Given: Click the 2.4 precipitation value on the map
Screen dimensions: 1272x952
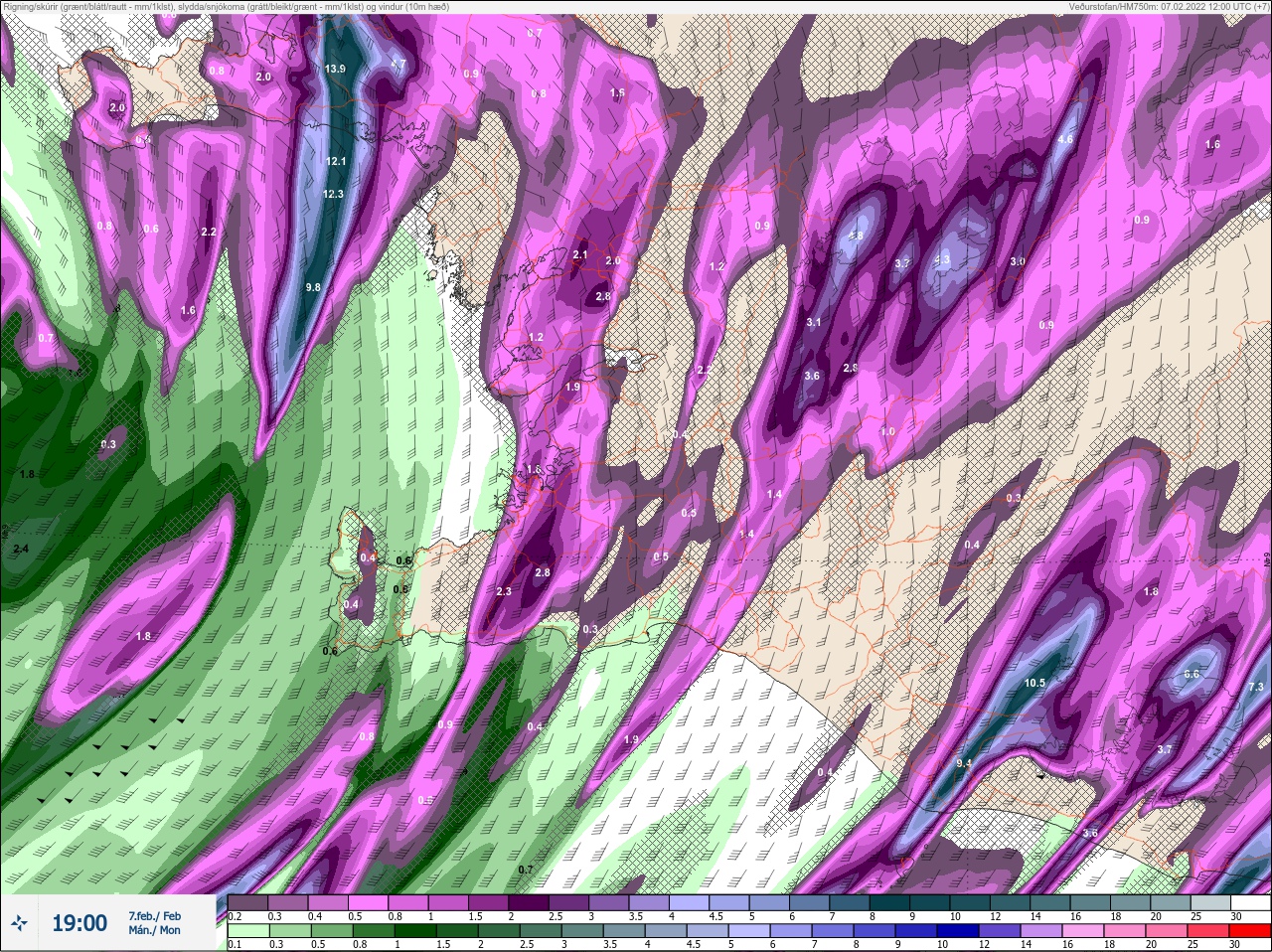Looking at the screenshot, I should [x=21, y=549].
